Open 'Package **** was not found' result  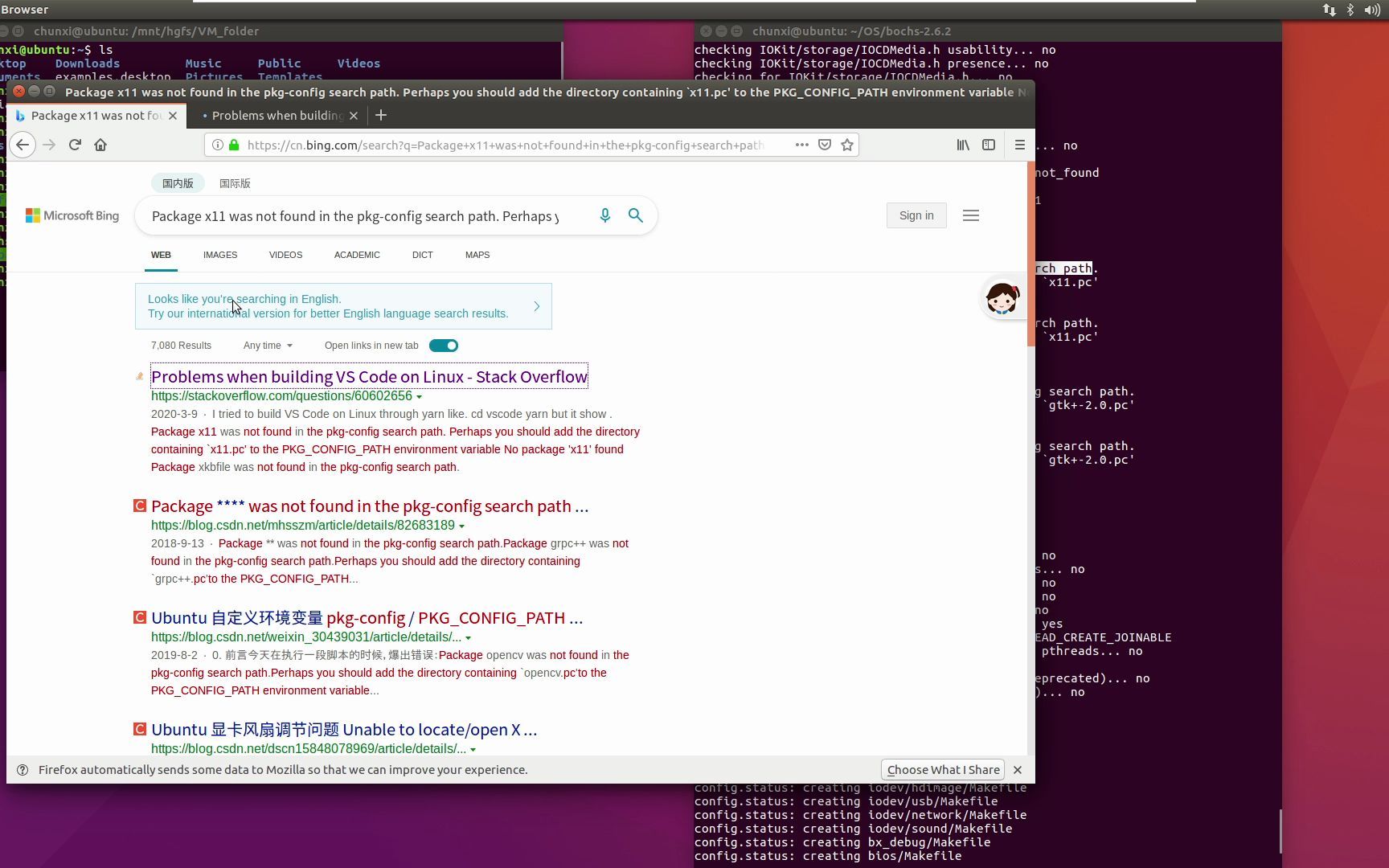(370, 506)
